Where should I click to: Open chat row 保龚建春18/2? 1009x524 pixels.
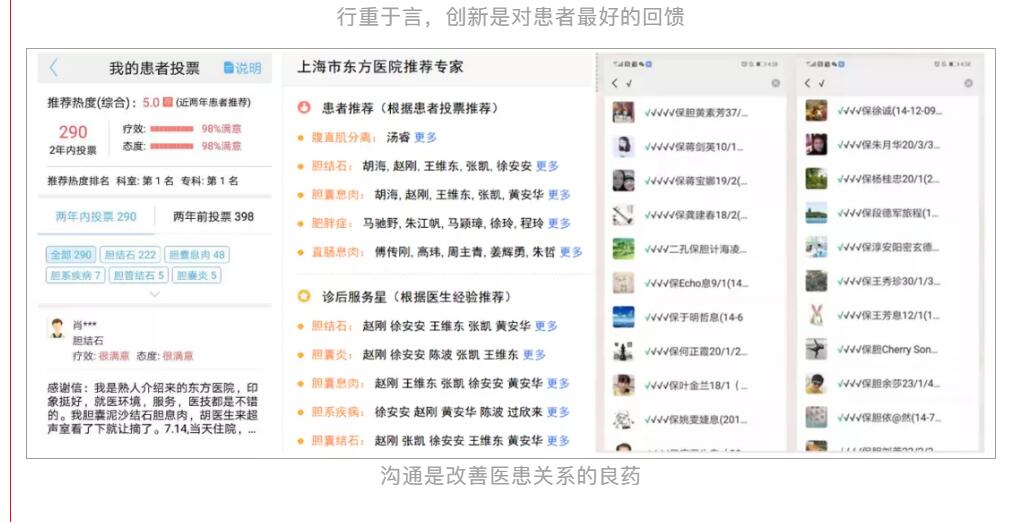pyautogui.click(x=694, y=214)
